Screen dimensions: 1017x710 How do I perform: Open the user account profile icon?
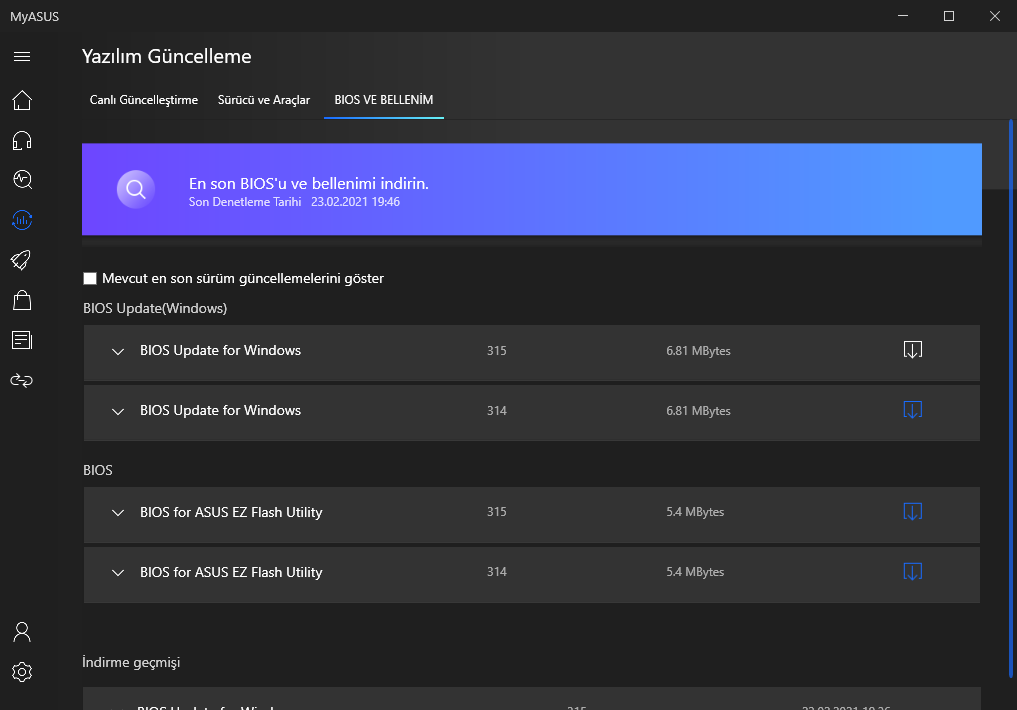pyautogui.click(x=22, y=632)
